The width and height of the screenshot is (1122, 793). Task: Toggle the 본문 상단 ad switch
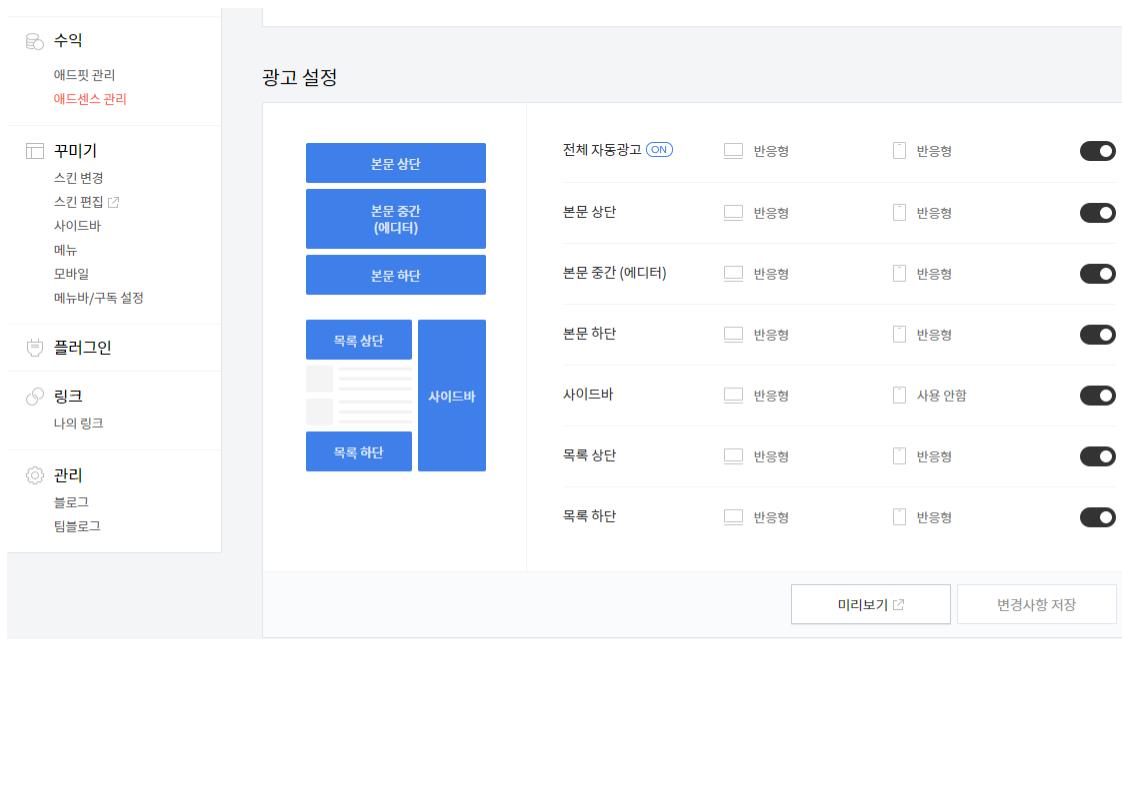click(1098, 213)
